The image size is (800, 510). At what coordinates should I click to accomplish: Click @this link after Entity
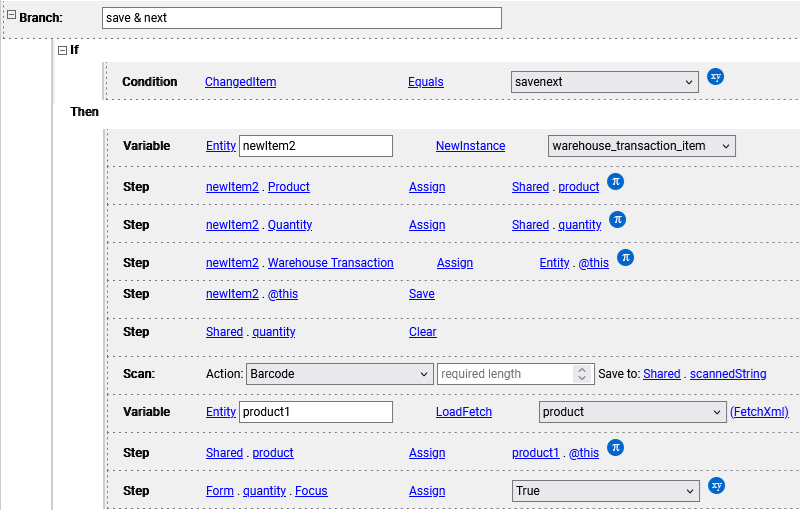click(x=593, y=263)
